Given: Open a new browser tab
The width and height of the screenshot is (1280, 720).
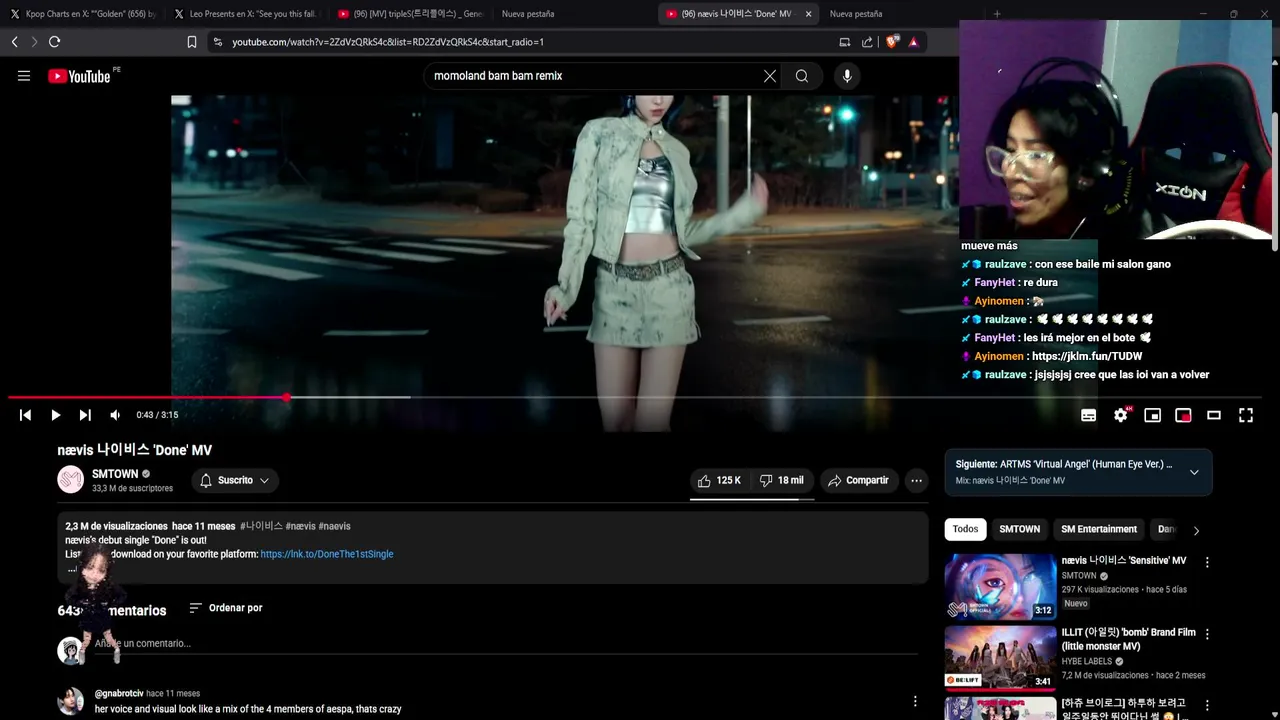Looking at the screenshot, I should pos(997,14).
